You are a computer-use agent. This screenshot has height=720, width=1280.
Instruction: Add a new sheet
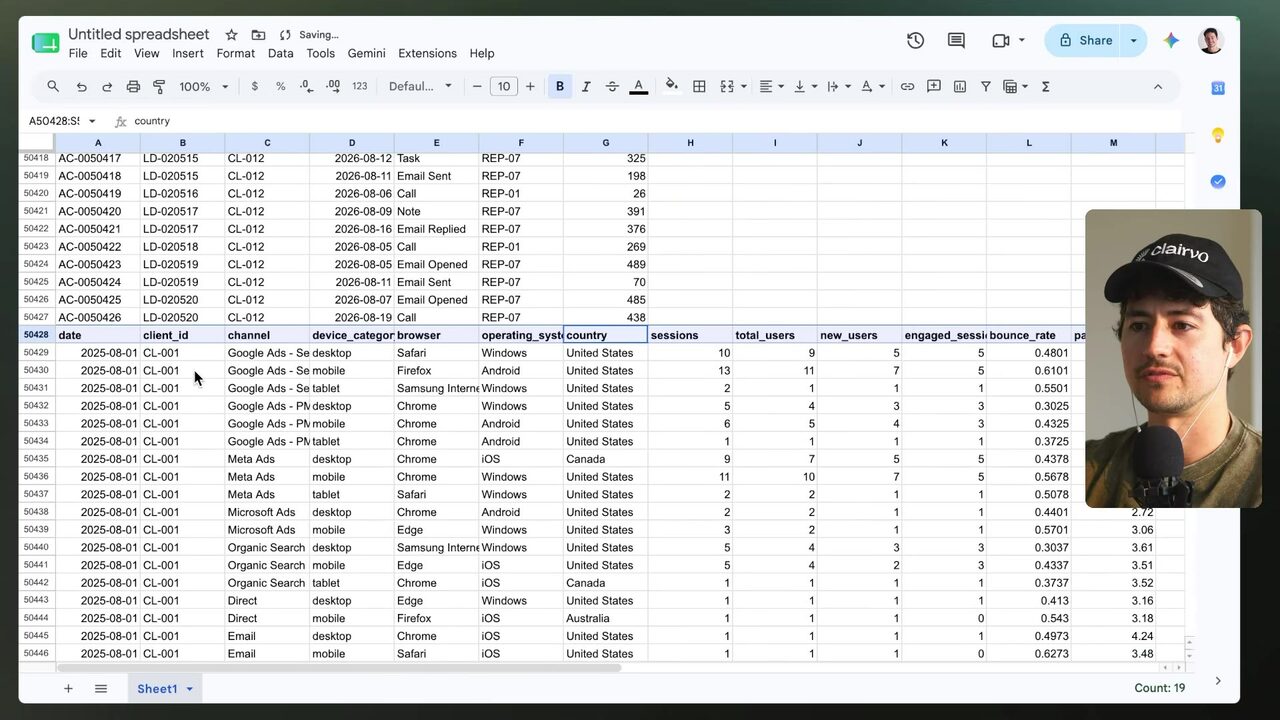click(x=68, y=689)
